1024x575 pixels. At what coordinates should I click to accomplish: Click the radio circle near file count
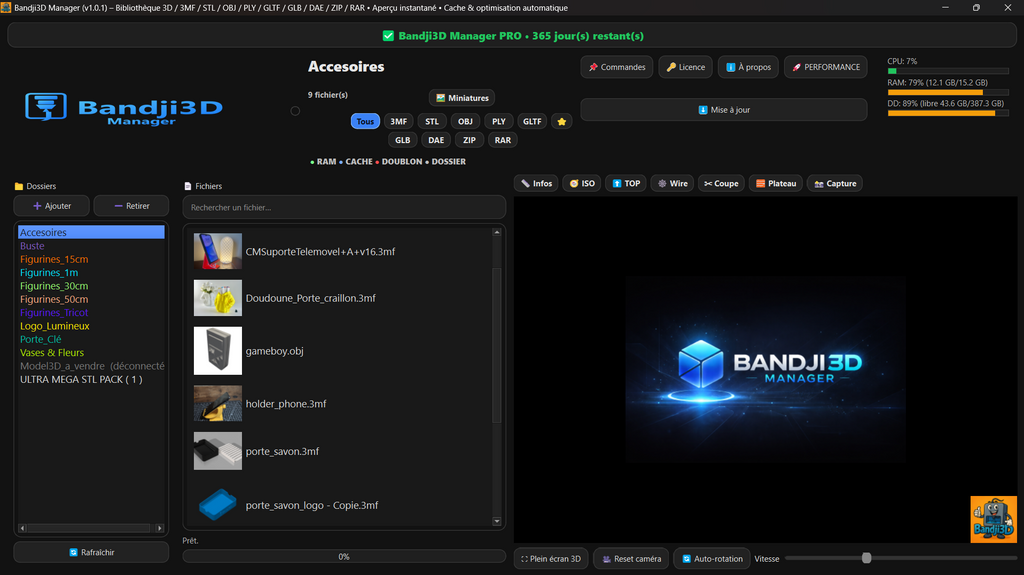[x=295, y=111]
